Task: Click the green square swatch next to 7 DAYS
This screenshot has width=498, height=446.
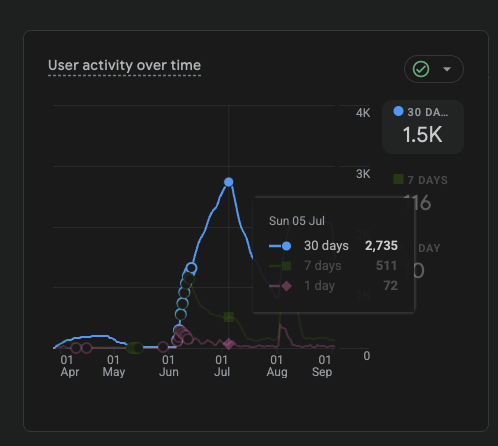Action: tap(398, 179)
